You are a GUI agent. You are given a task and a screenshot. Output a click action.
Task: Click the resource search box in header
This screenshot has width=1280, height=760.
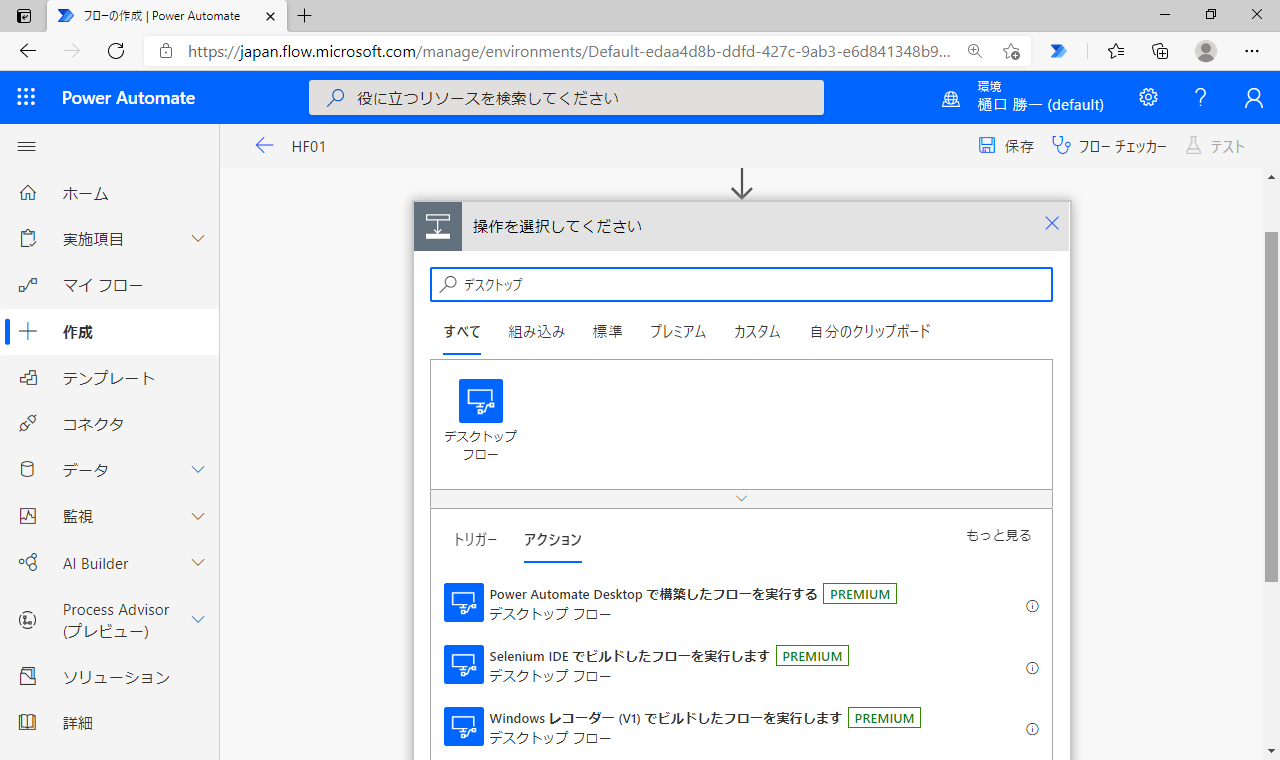pos(566,98)
